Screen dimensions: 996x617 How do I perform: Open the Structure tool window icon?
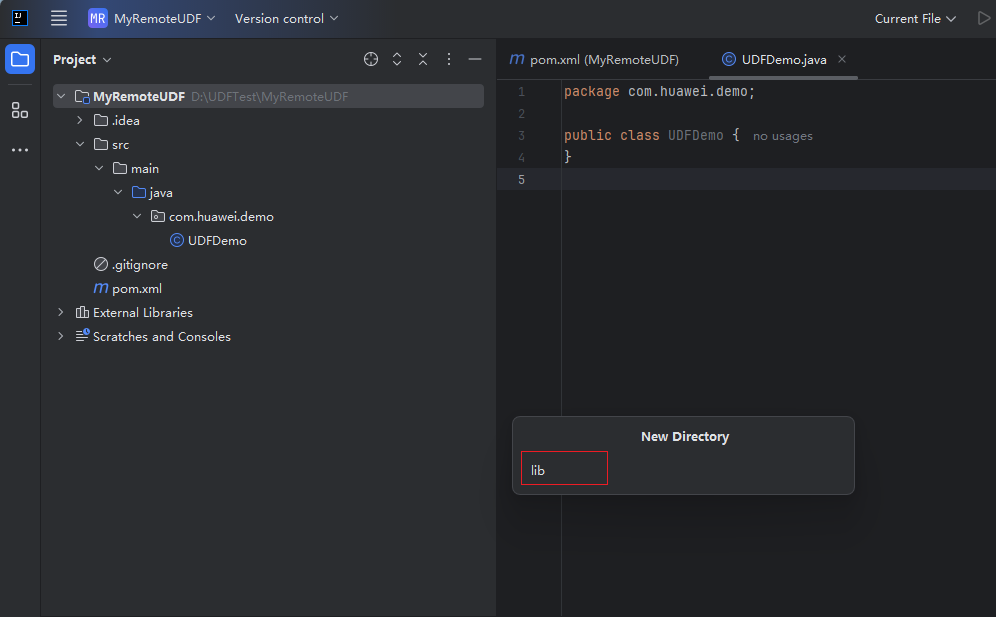click(x=20, y=111)
